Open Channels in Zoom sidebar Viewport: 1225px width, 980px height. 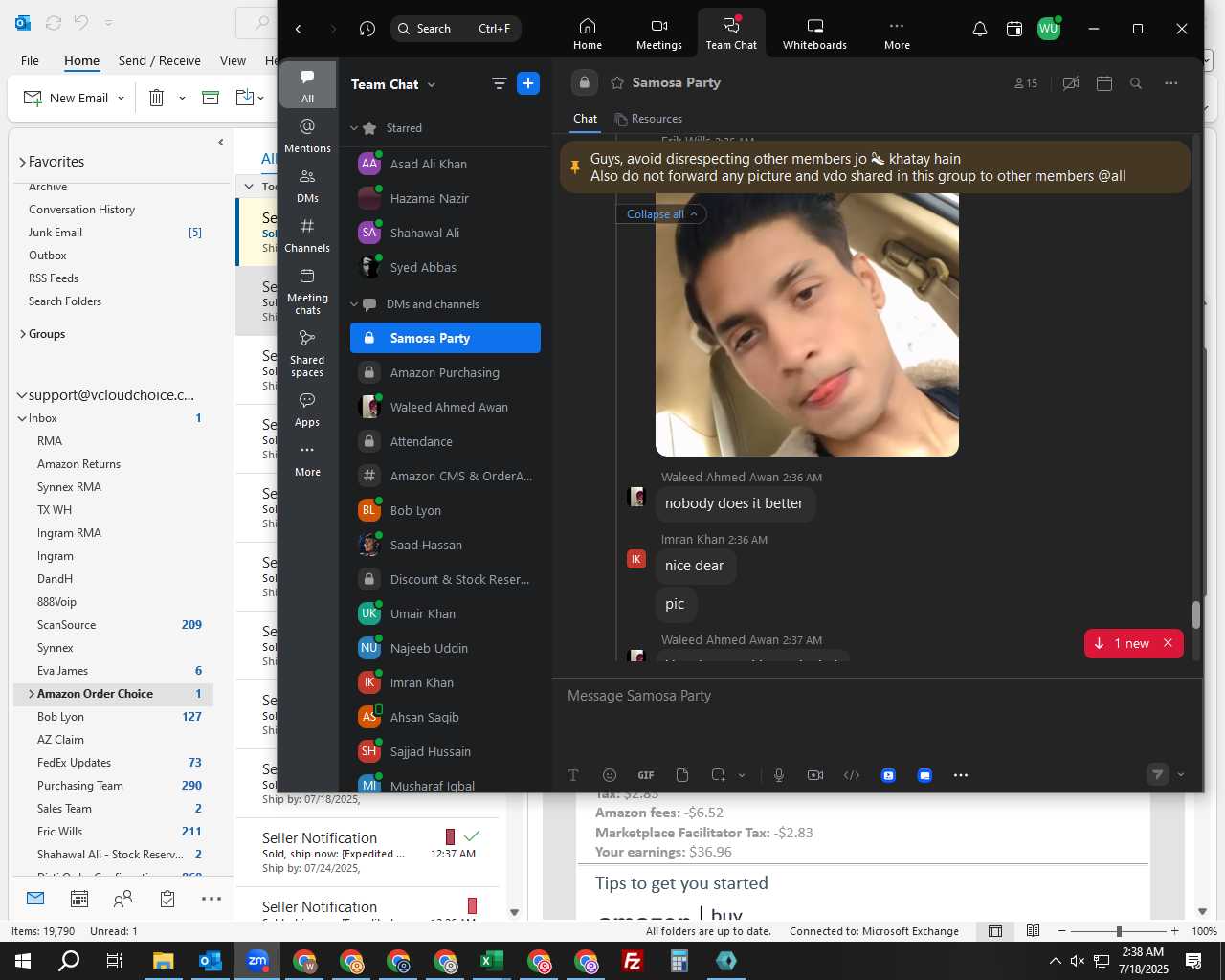[307, 235]
